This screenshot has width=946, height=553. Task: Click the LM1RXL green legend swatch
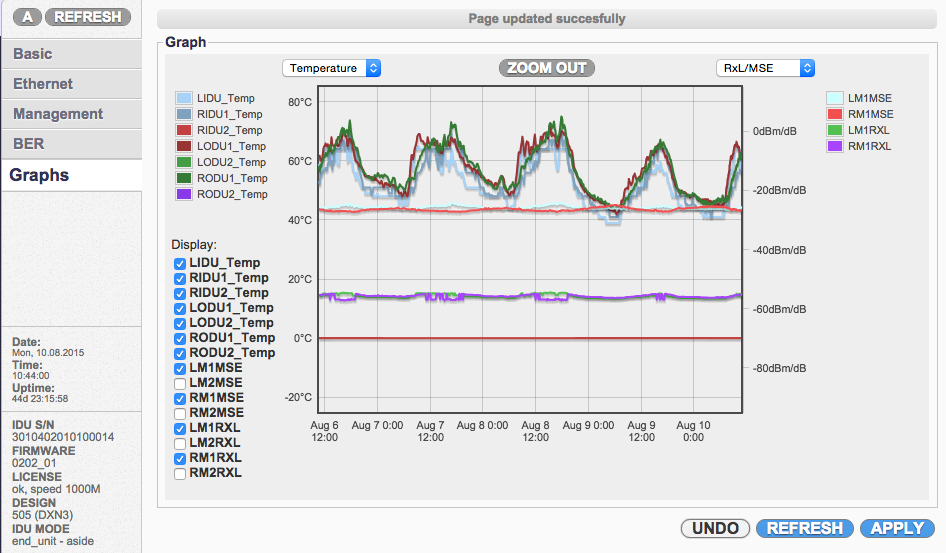click(x=835, y=131)
